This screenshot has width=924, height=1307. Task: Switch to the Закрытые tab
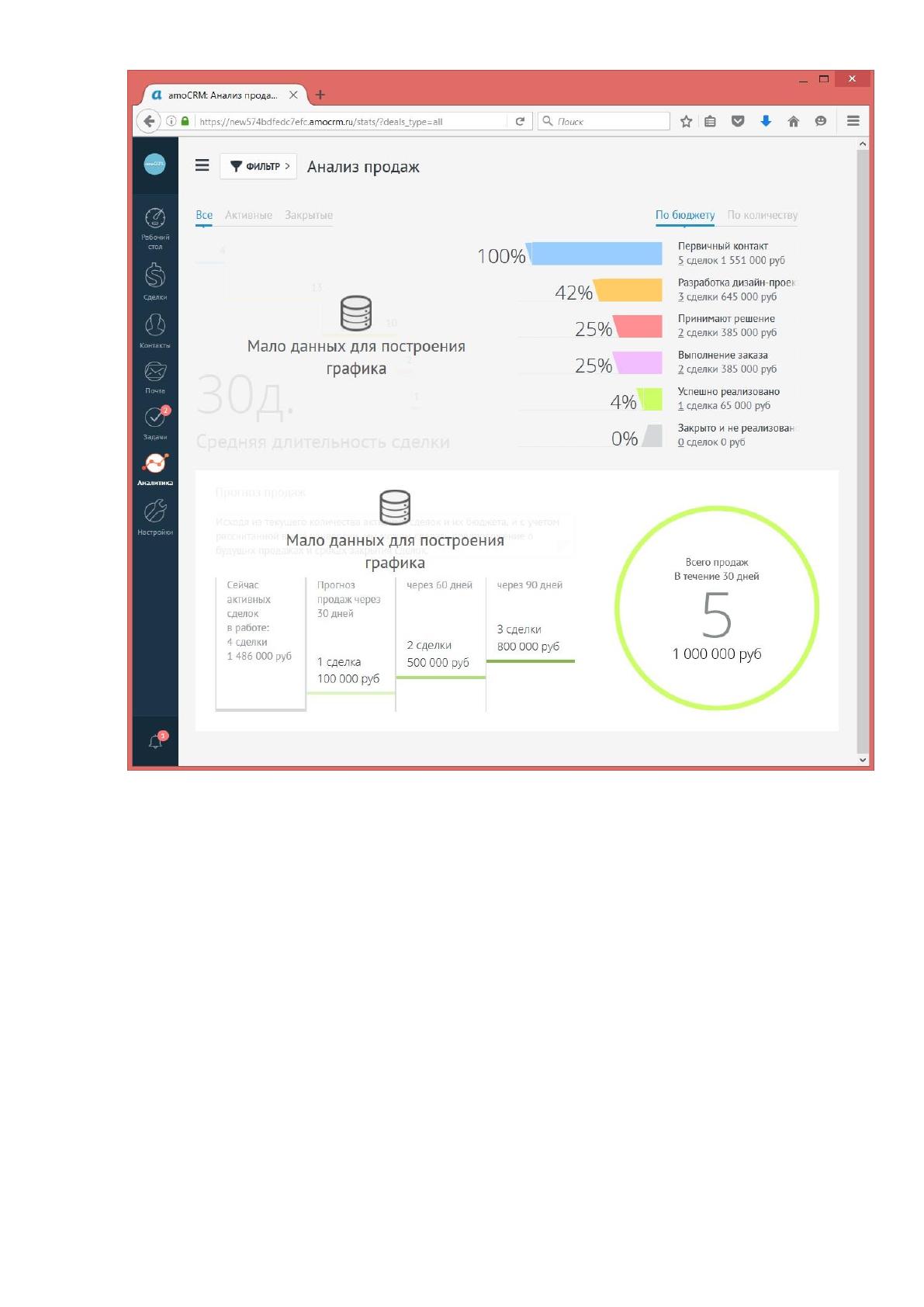pyautogui.click(x=309, y=215)
